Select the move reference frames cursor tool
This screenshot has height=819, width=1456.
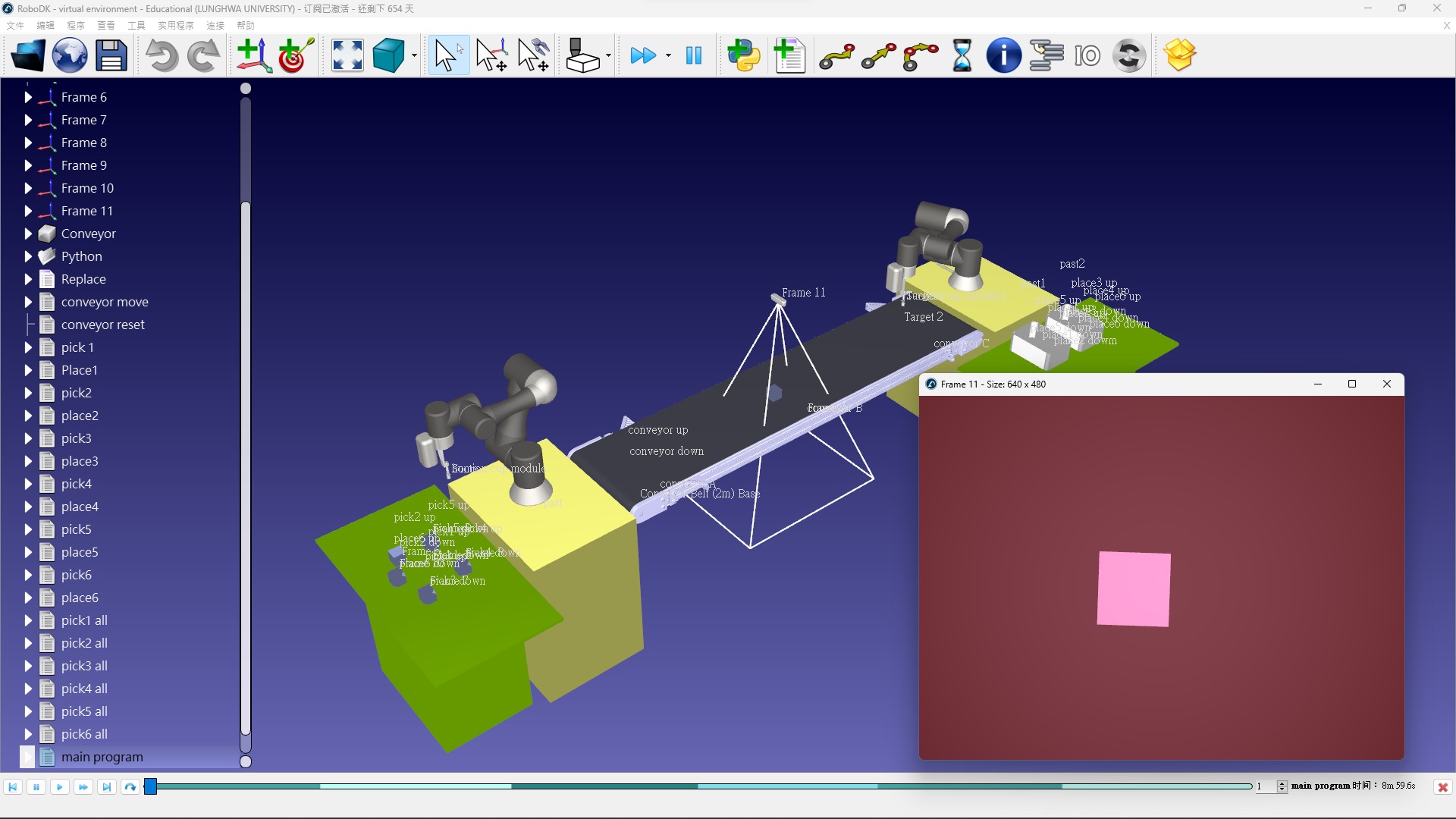pyautogui.click(x=491, y=55)
